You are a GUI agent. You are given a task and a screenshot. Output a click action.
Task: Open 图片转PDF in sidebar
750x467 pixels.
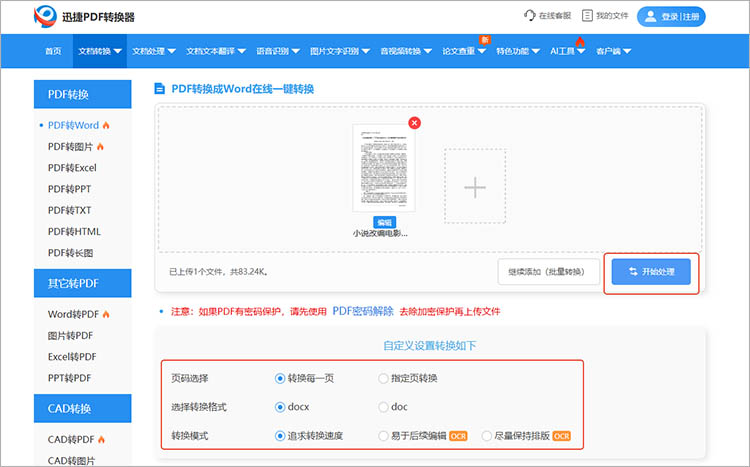click(70, 335)
